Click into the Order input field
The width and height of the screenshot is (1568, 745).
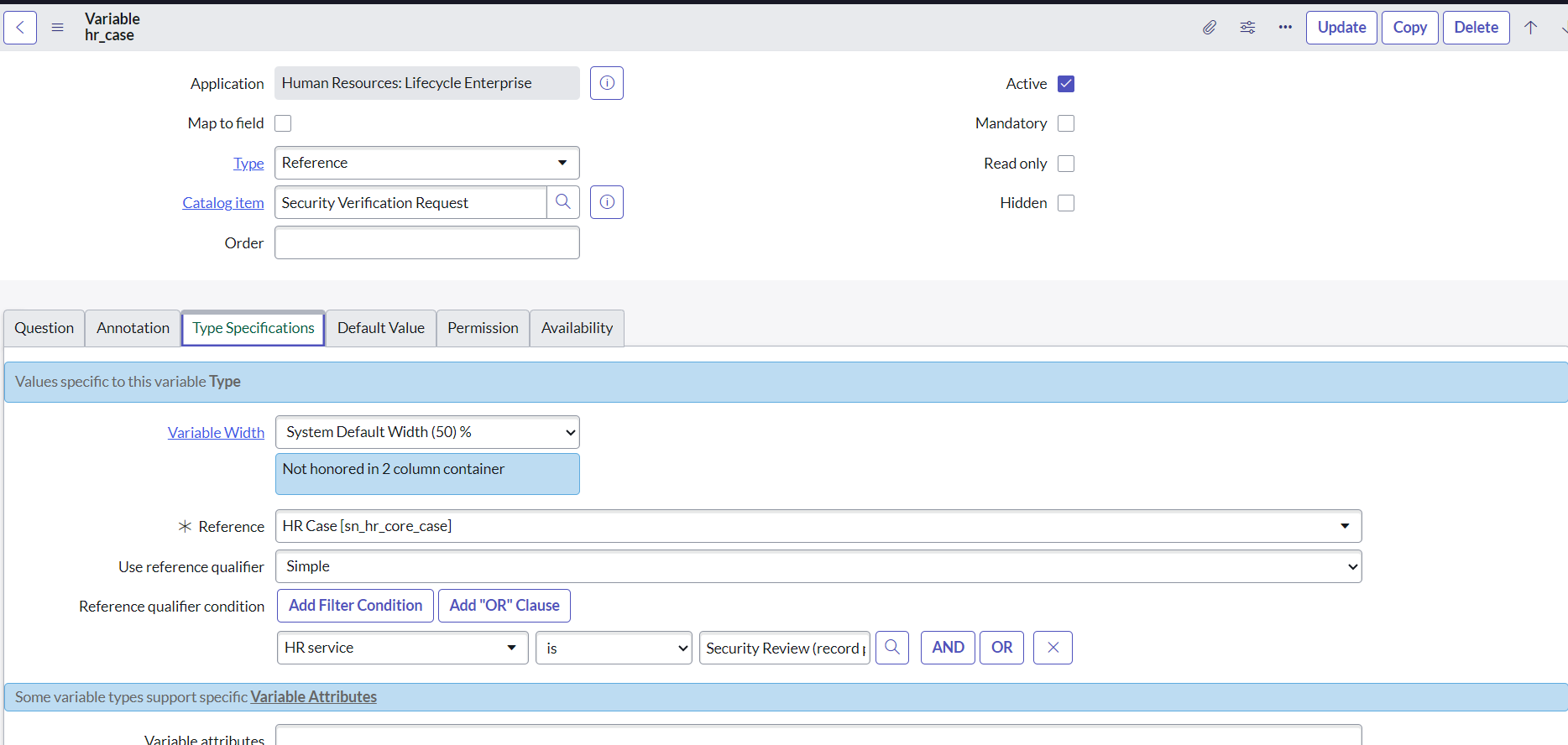[427, 242]
